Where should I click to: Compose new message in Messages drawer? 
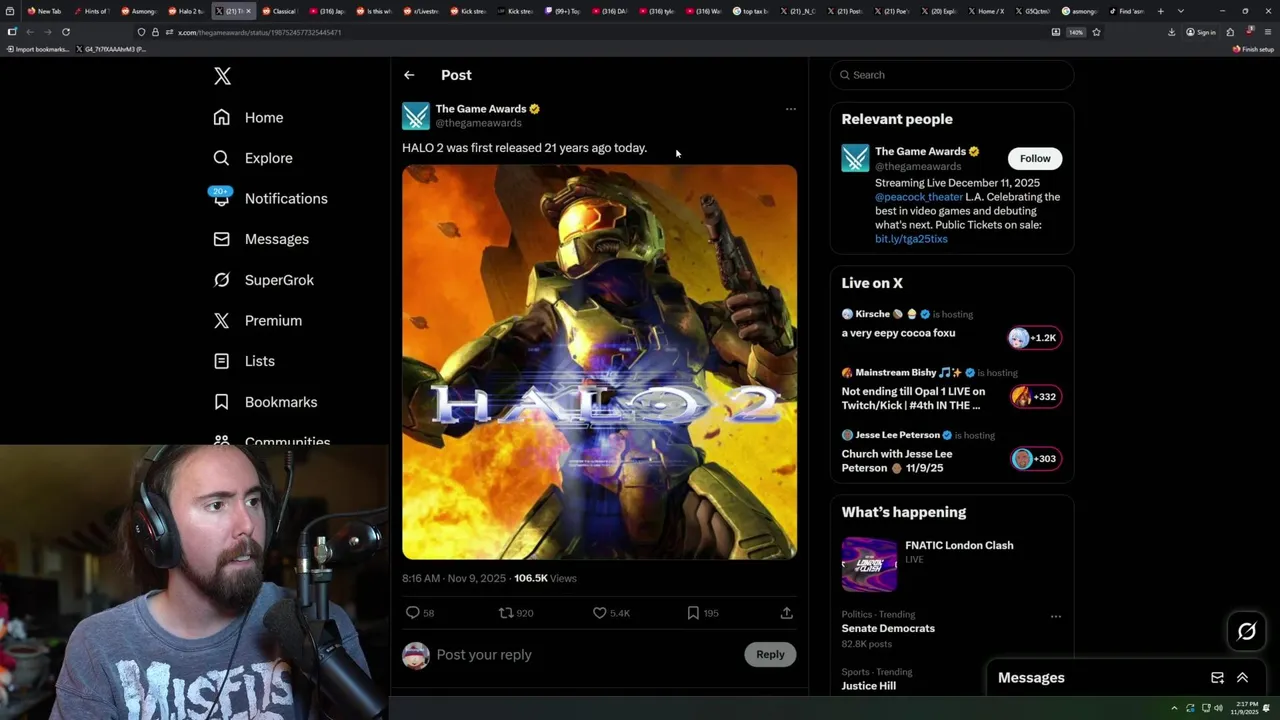(1217, 678)
